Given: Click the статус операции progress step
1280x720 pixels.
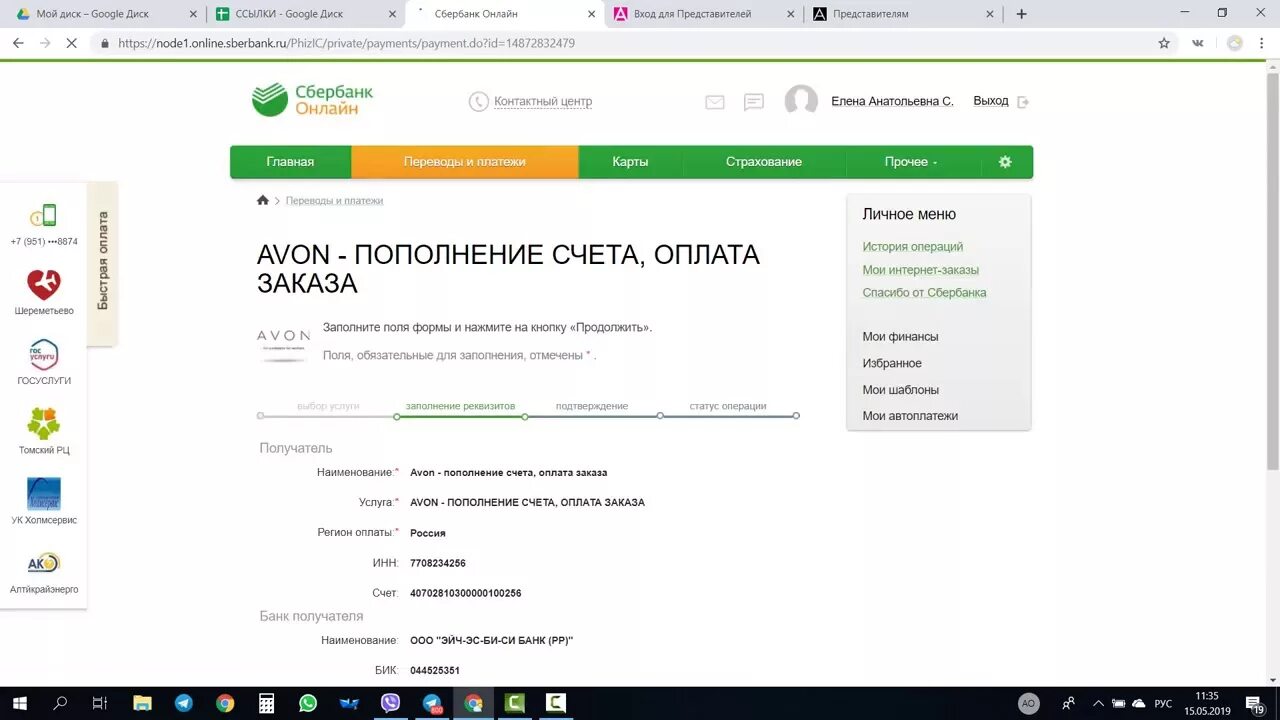Looking at the screenshot, I should (728, 406).
